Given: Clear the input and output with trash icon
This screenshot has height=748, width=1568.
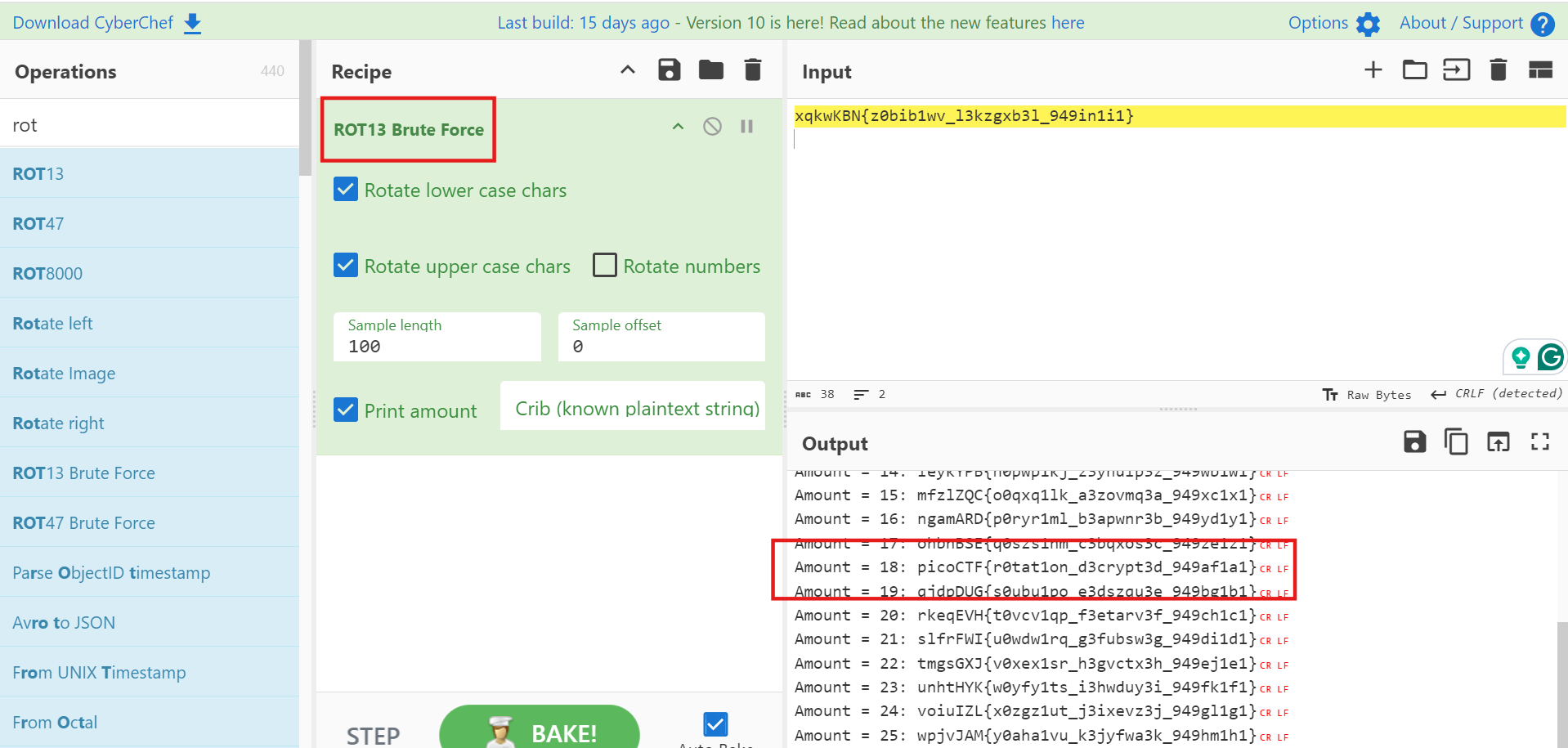Looking at the screenshot, I should point(1499,70).
